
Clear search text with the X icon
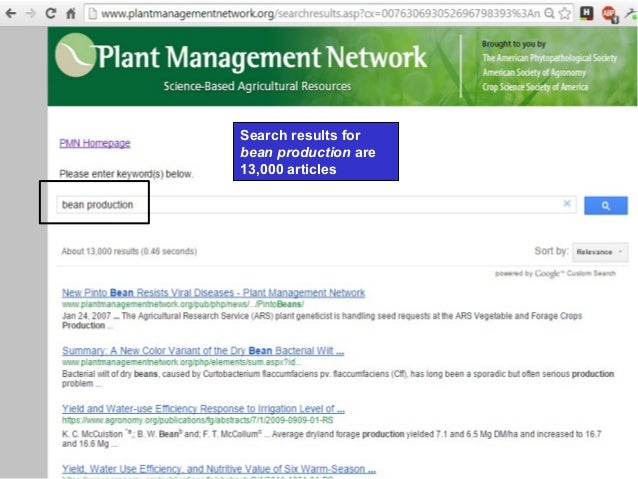(x=567, y=203)
